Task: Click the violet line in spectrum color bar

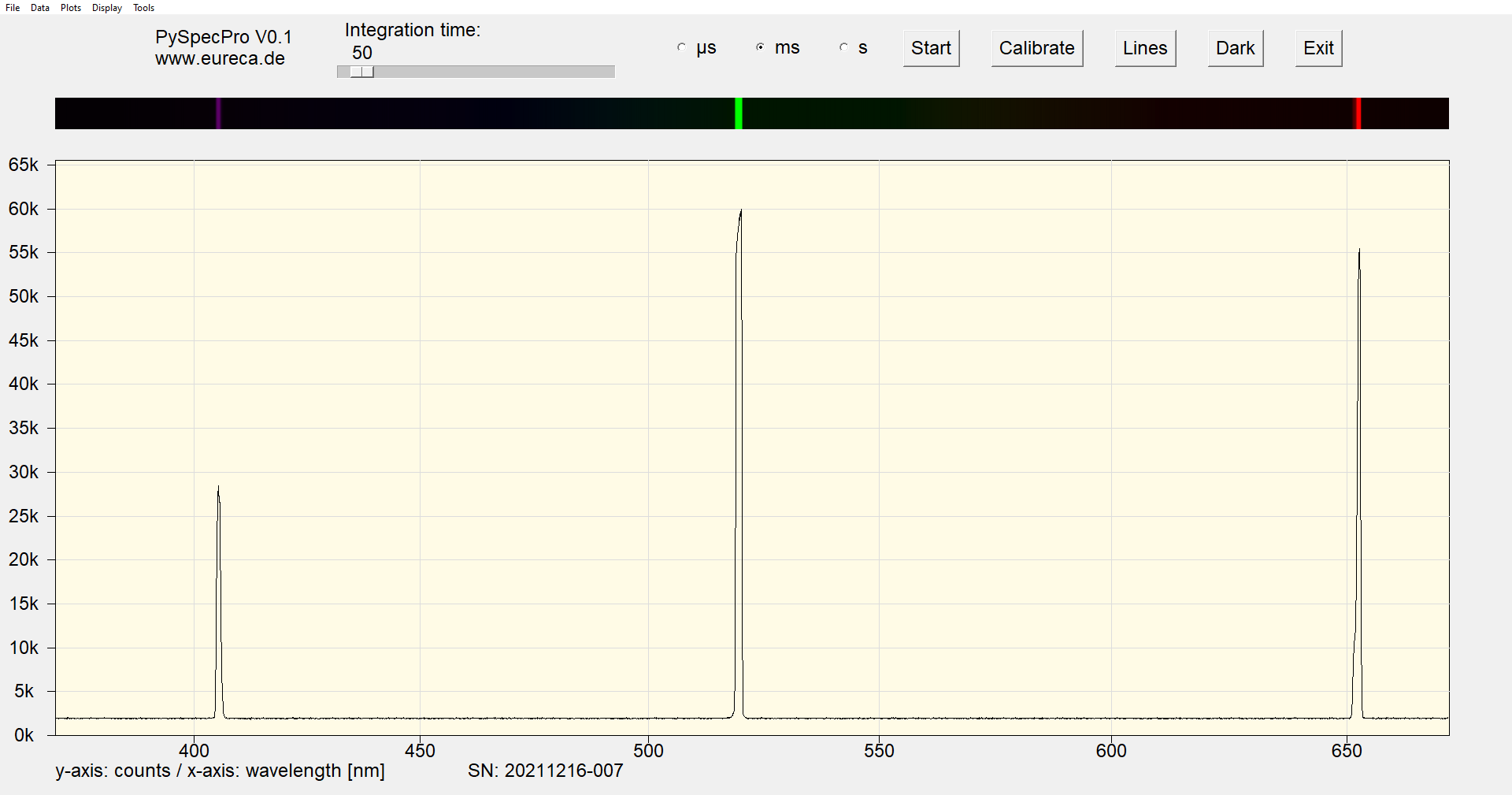Action: click(x=219, y=113)
